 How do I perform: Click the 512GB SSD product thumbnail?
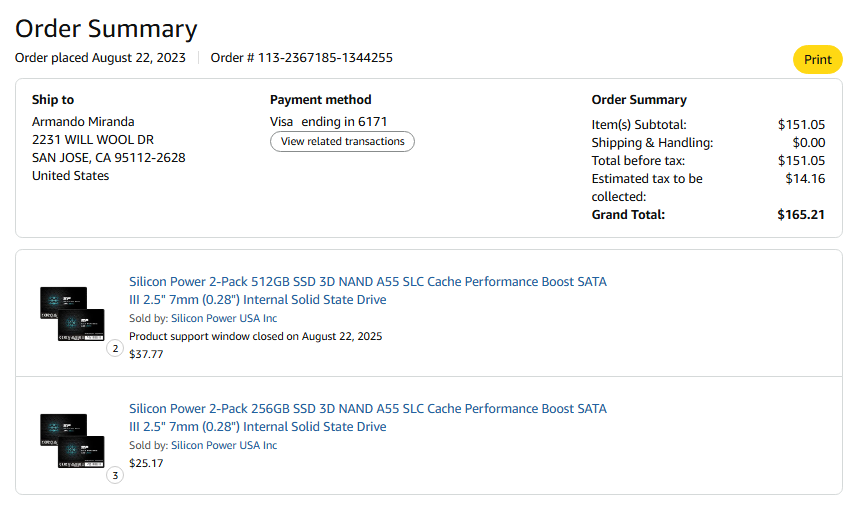coord(72,316)
